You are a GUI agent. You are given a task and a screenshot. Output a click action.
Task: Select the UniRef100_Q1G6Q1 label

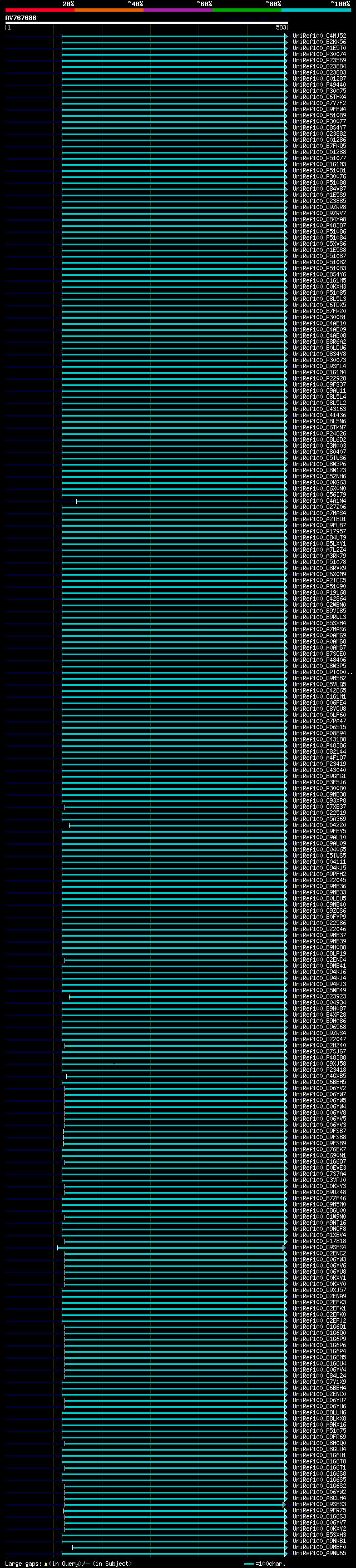click(x=319, y=1327)
